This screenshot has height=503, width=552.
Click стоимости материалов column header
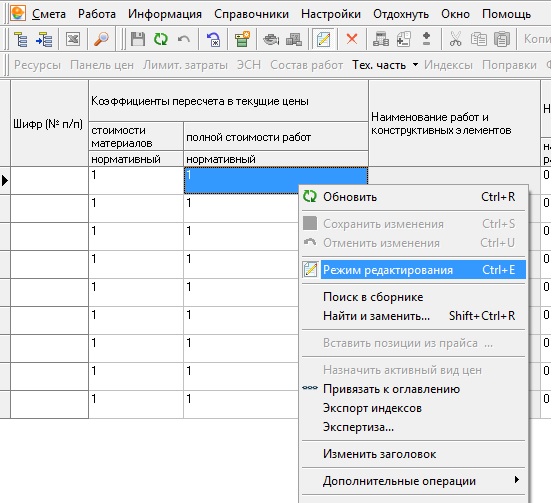tap(136, 137)
